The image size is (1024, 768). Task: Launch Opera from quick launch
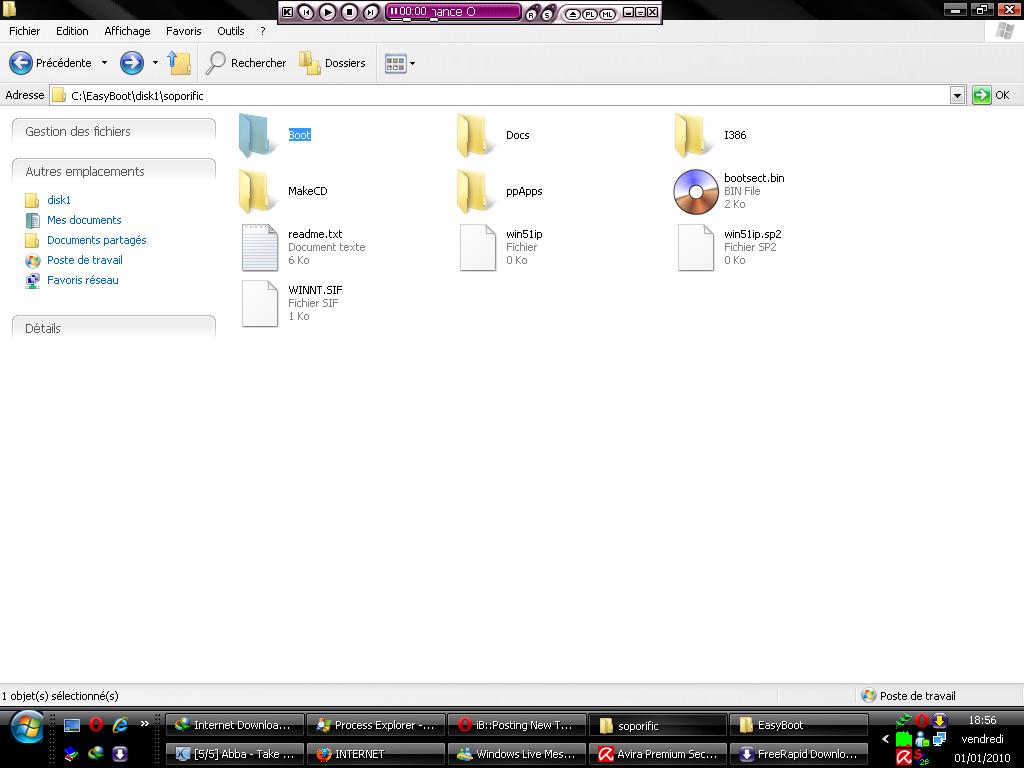click(x=96, y=724)
